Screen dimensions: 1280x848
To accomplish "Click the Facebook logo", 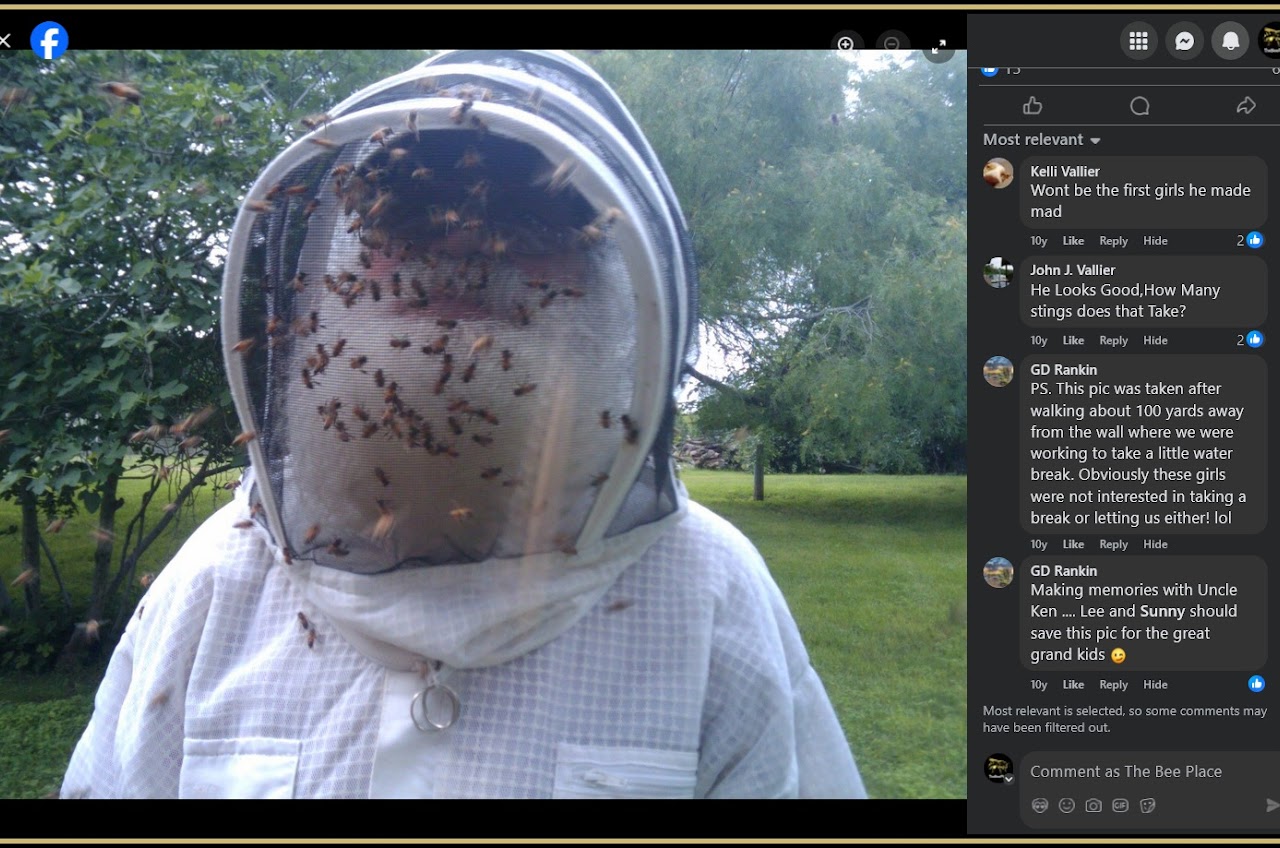I will pyautogui.click(x=49, y=41).
